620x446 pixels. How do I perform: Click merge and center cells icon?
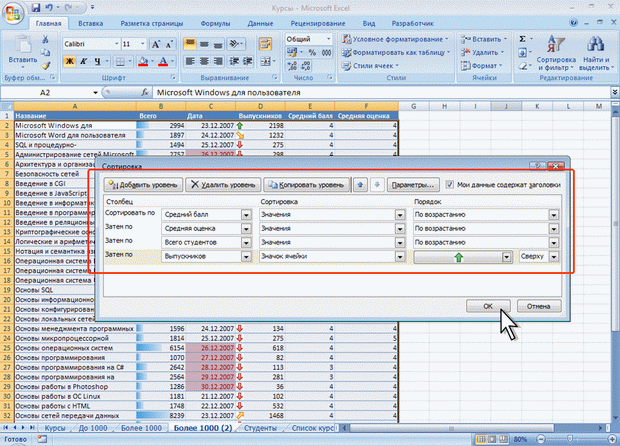tap(266, 61)
